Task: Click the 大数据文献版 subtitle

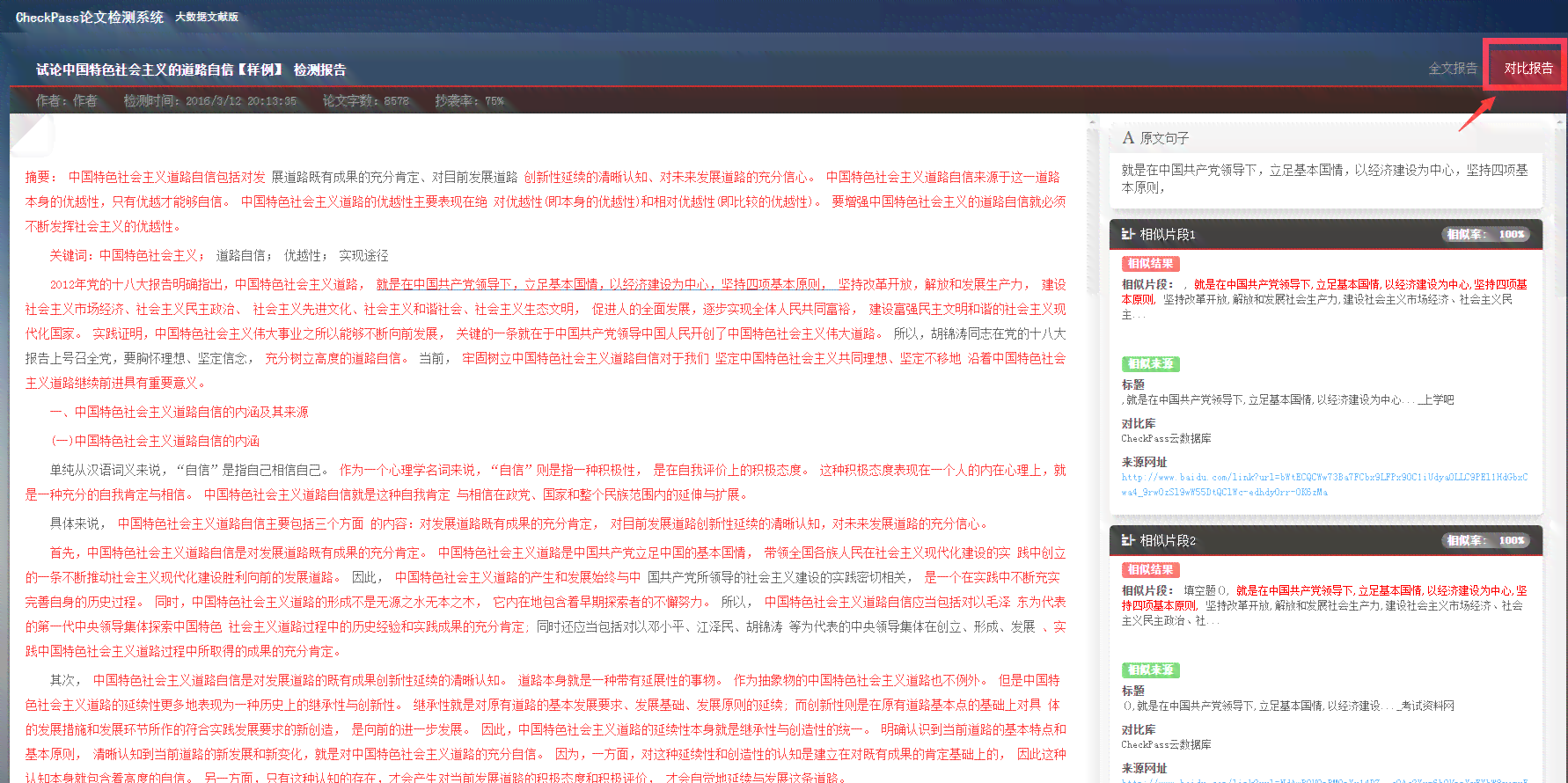Action: click(206, 17)
